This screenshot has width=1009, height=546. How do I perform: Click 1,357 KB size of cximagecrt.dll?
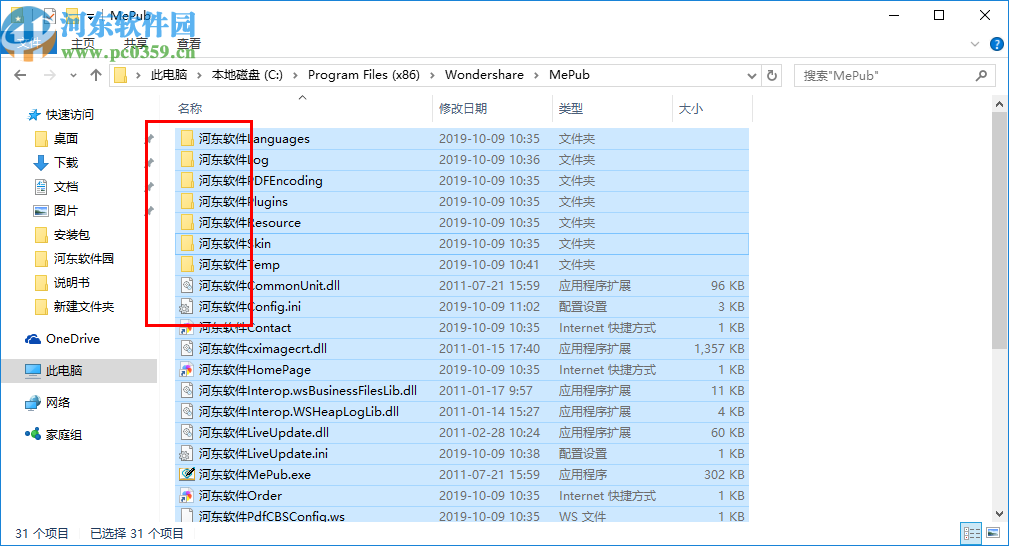click(x=719, y=348)
